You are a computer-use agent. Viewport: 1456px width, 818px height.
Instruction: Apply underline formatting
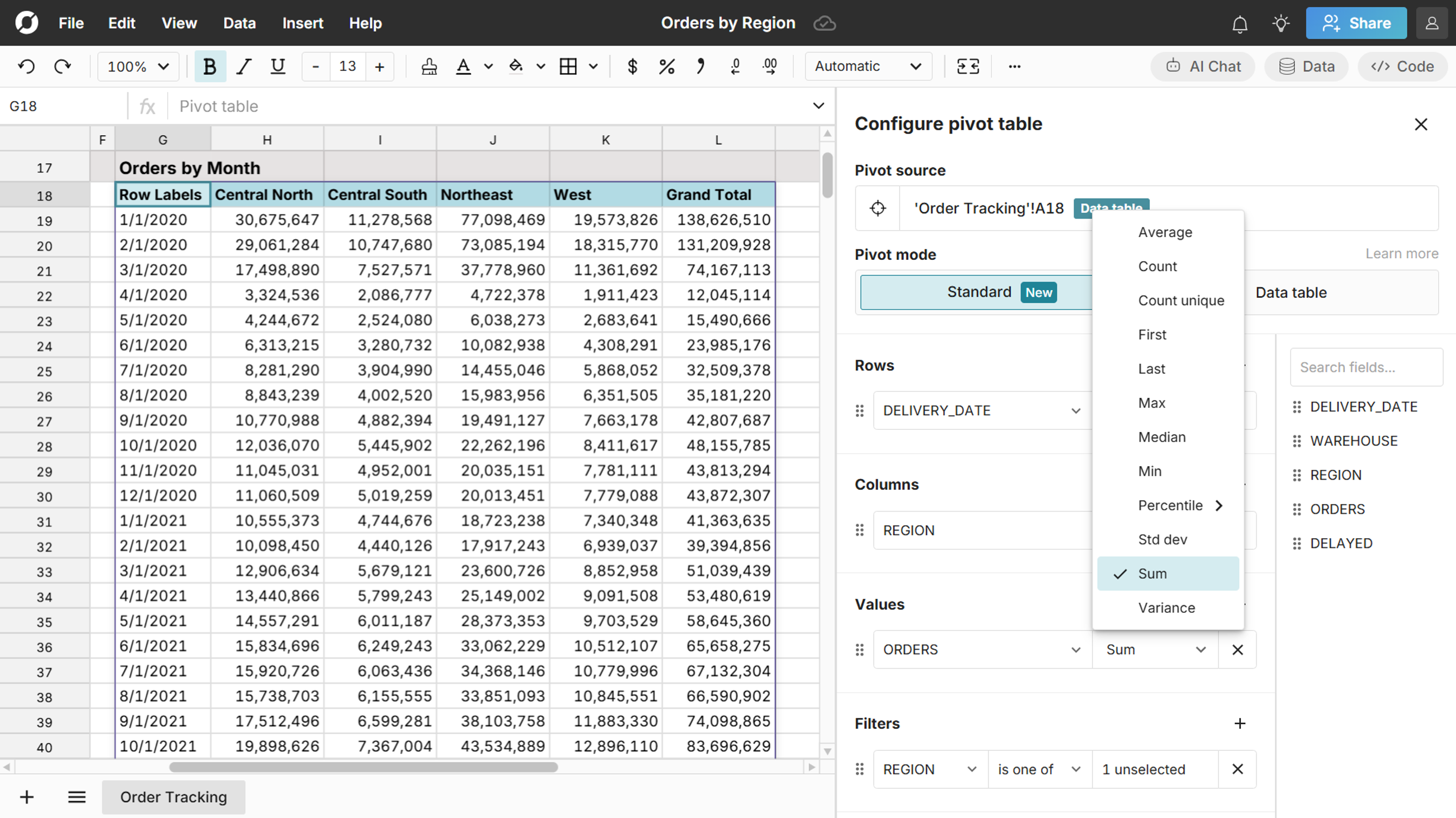pyautogui.click(x=277, y=67)
